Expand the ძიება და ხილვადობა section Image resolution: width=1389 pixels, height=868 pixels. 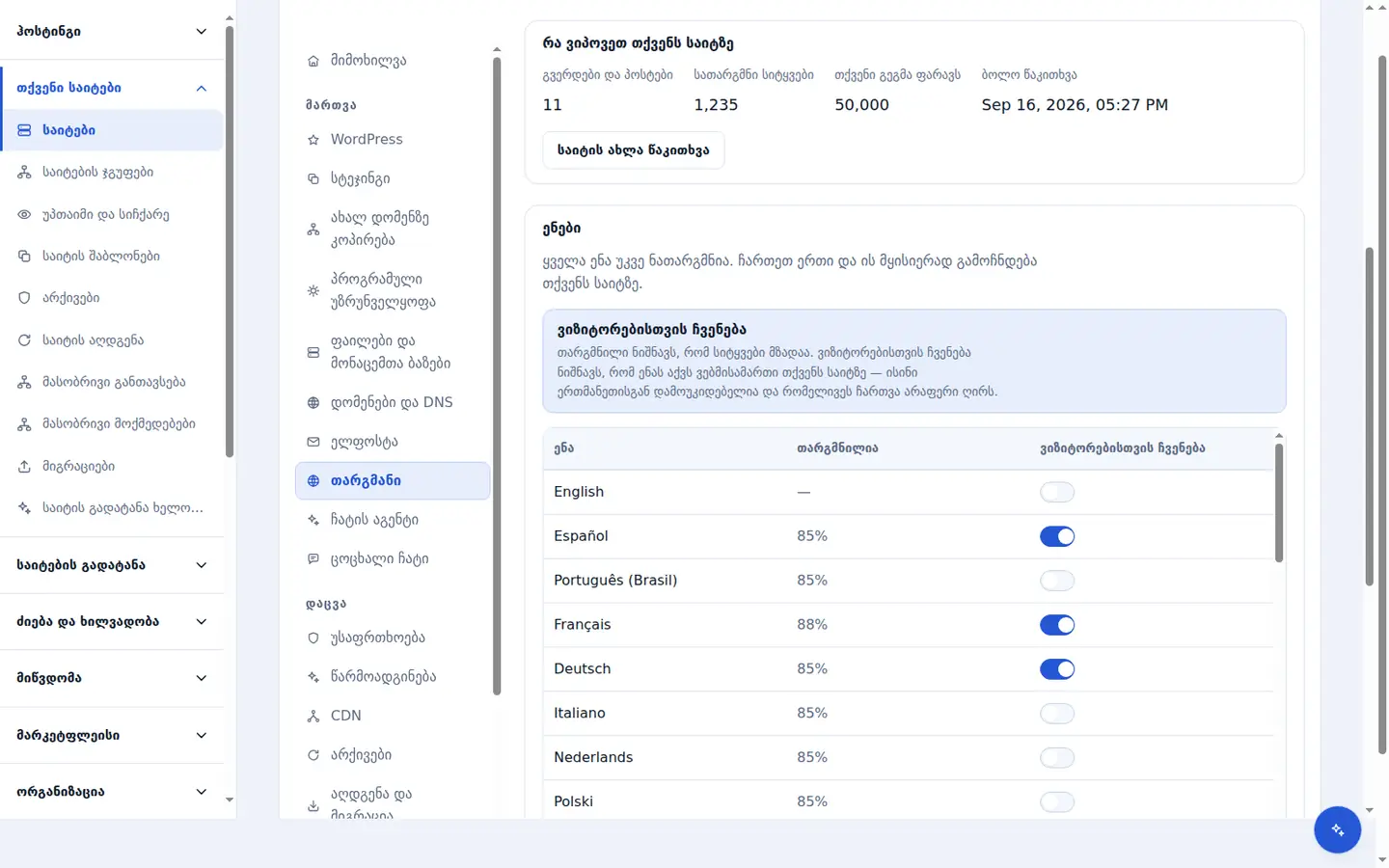point(112,622)
